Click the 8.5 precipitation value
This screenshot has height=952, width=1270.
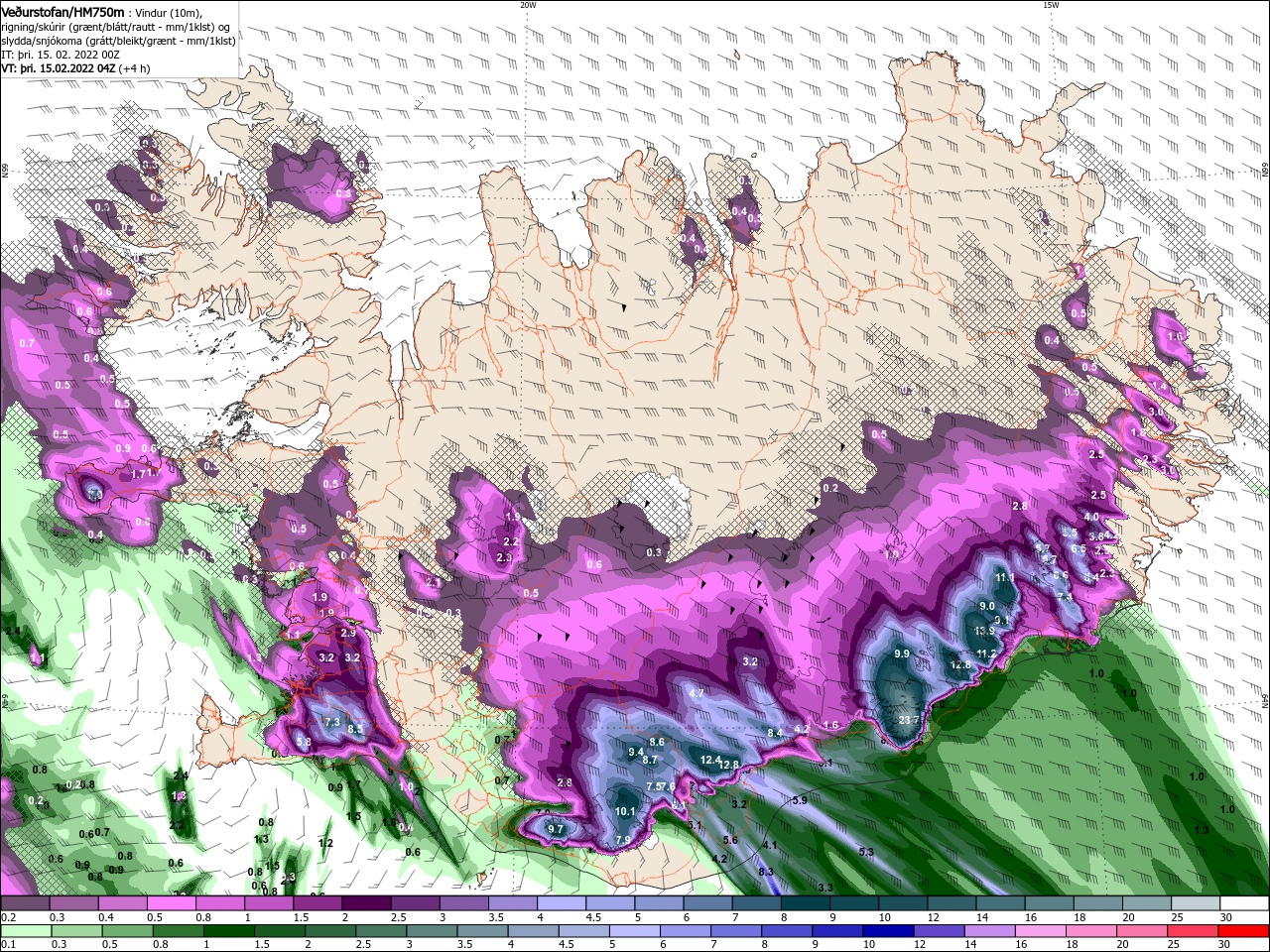pos(356,729)
